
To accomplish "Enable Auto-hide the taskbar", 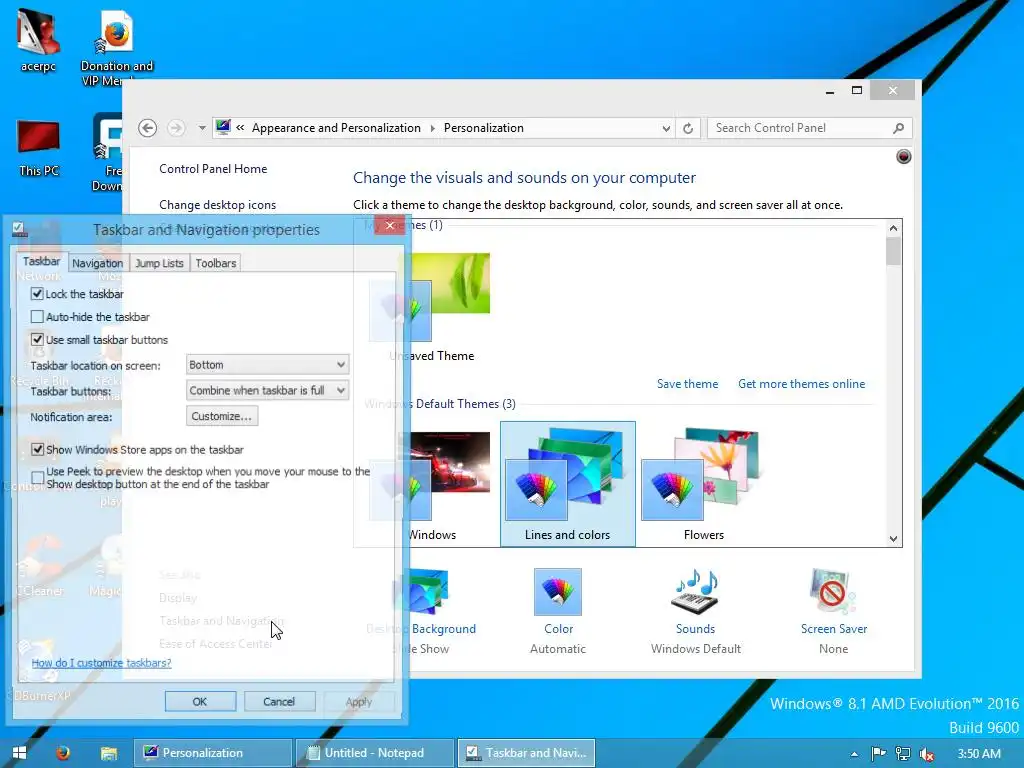I will (x=37, y=317).
